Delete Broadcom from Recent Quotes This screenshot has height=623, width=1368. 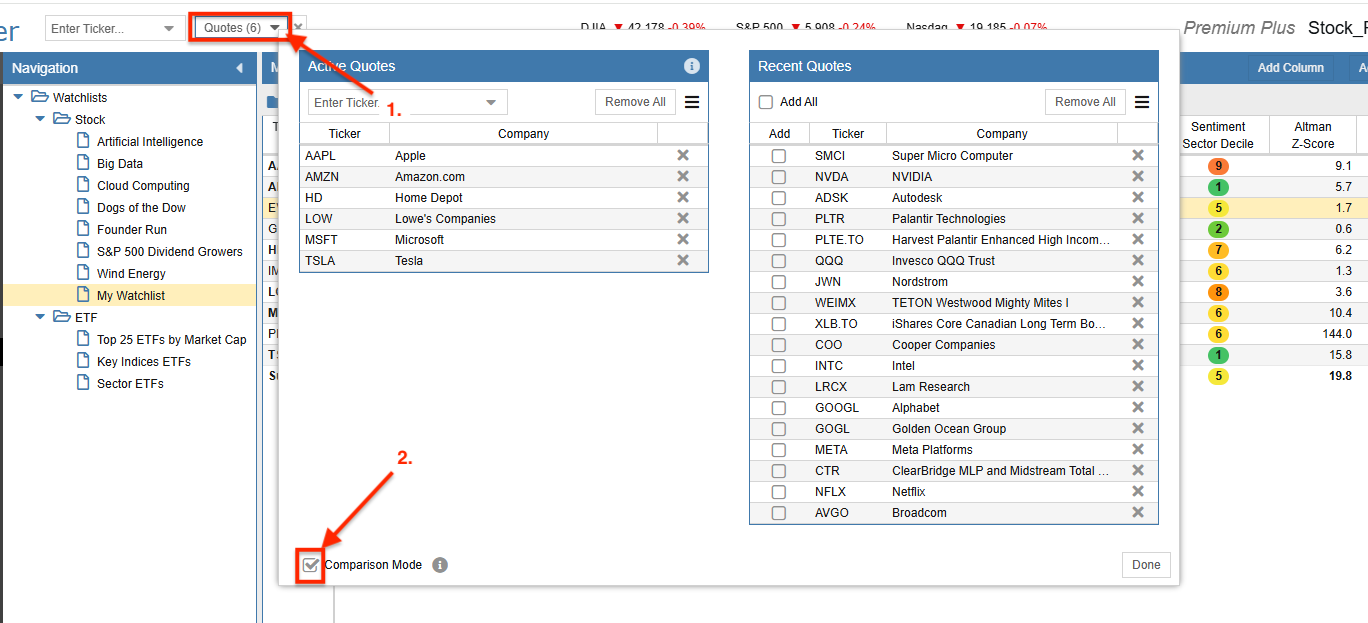point(1138,512)
